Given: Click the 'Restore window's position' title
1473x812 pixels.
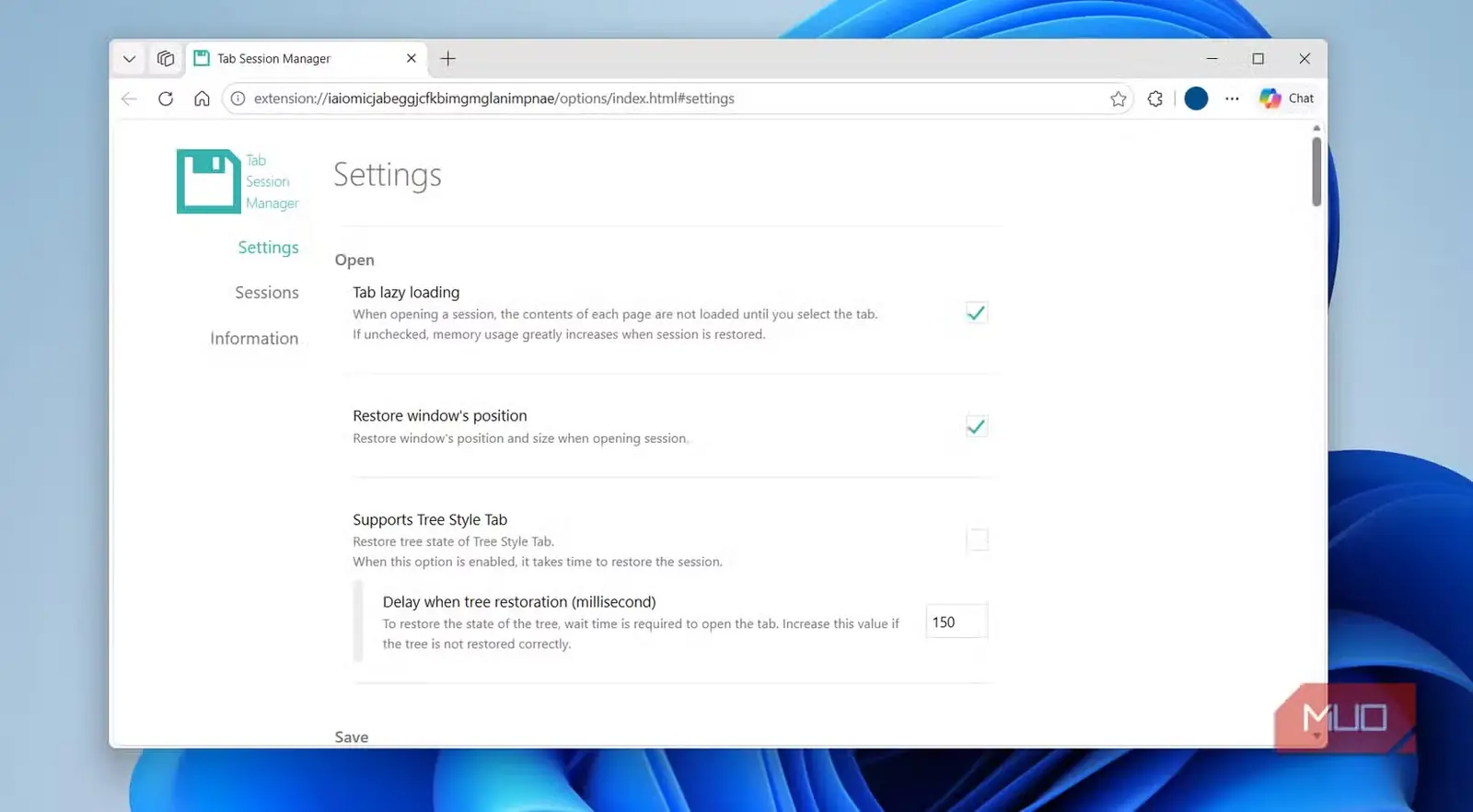Looking at the screenshot, I should pos(440,416).
